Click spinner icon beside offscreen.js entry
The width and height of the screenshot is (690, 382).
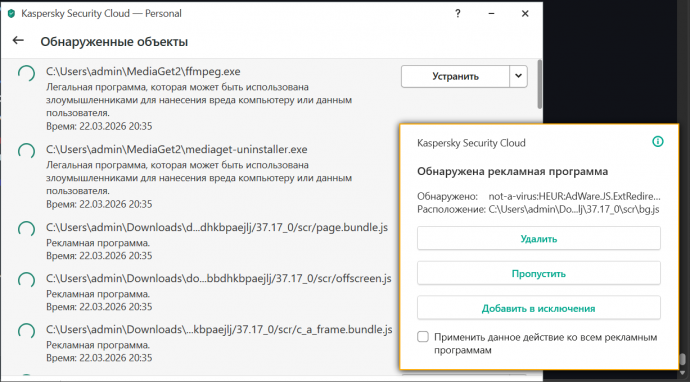point(26,281)
